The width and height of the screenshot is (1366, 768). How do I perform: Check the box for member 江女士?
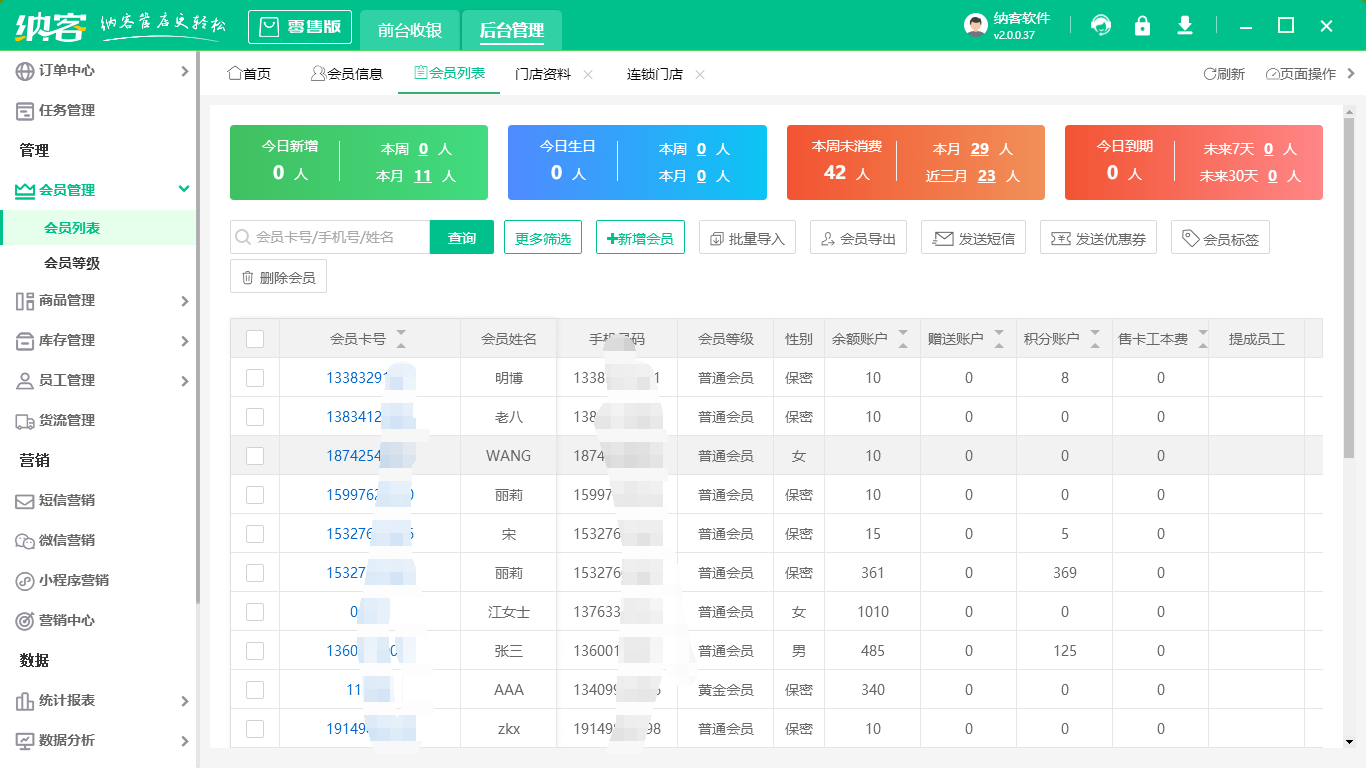click(x=255, y=611)
